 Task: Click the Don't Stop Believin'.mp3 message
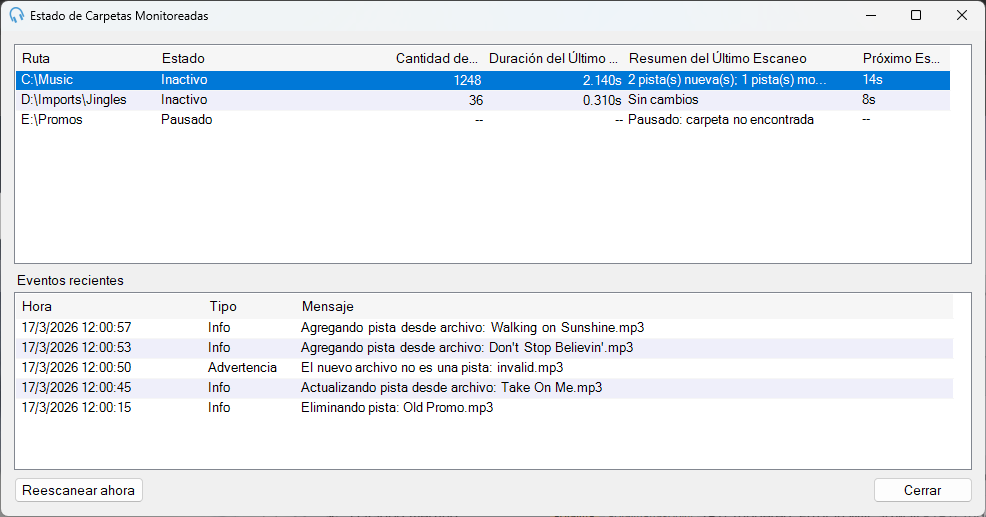(x=467, y=348)
